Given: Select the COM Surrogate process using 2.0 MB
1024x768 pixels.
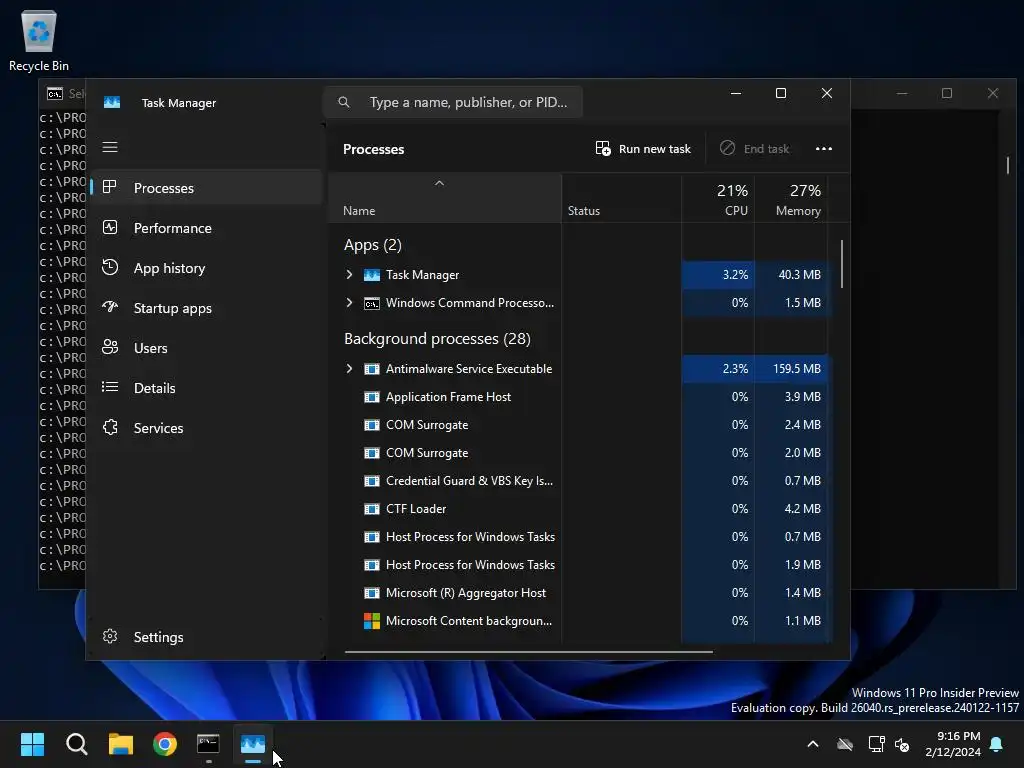Looking at the screenshot, I should (581, 453).
